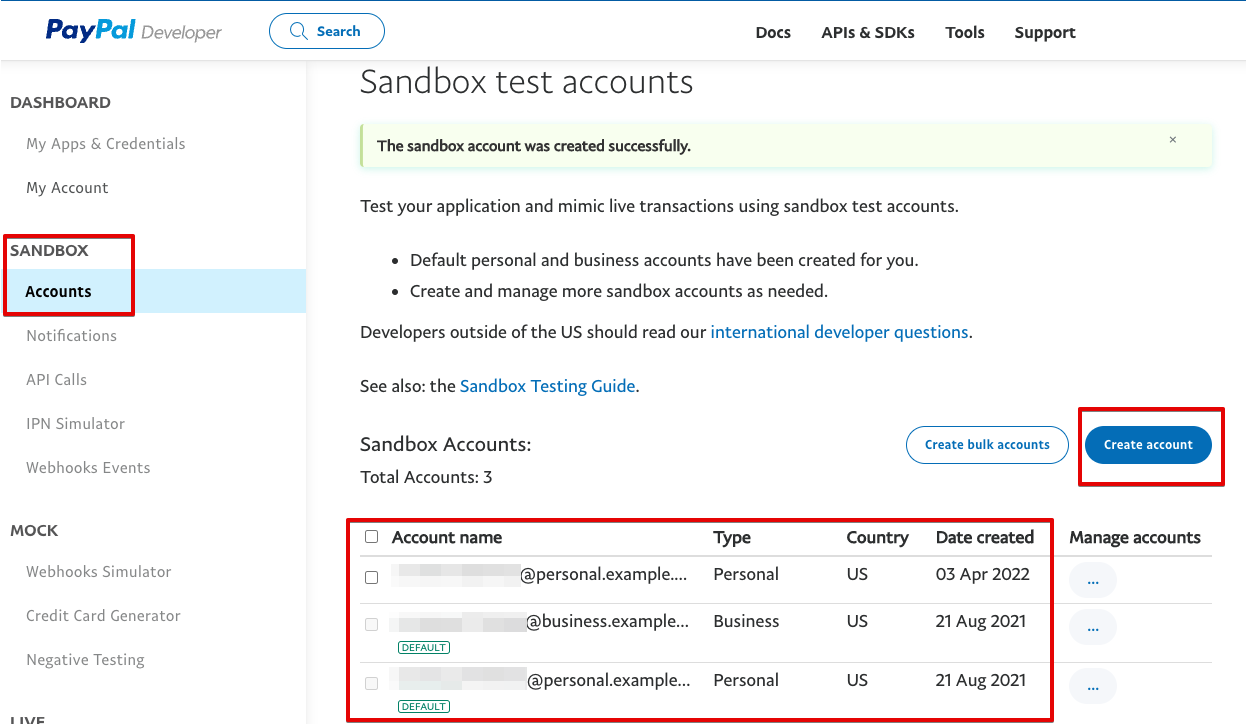The width and height of the screenshot is (1246, 726).
Task: Open Negative Testing in the sidebar
Action: (x=85, y=660)
